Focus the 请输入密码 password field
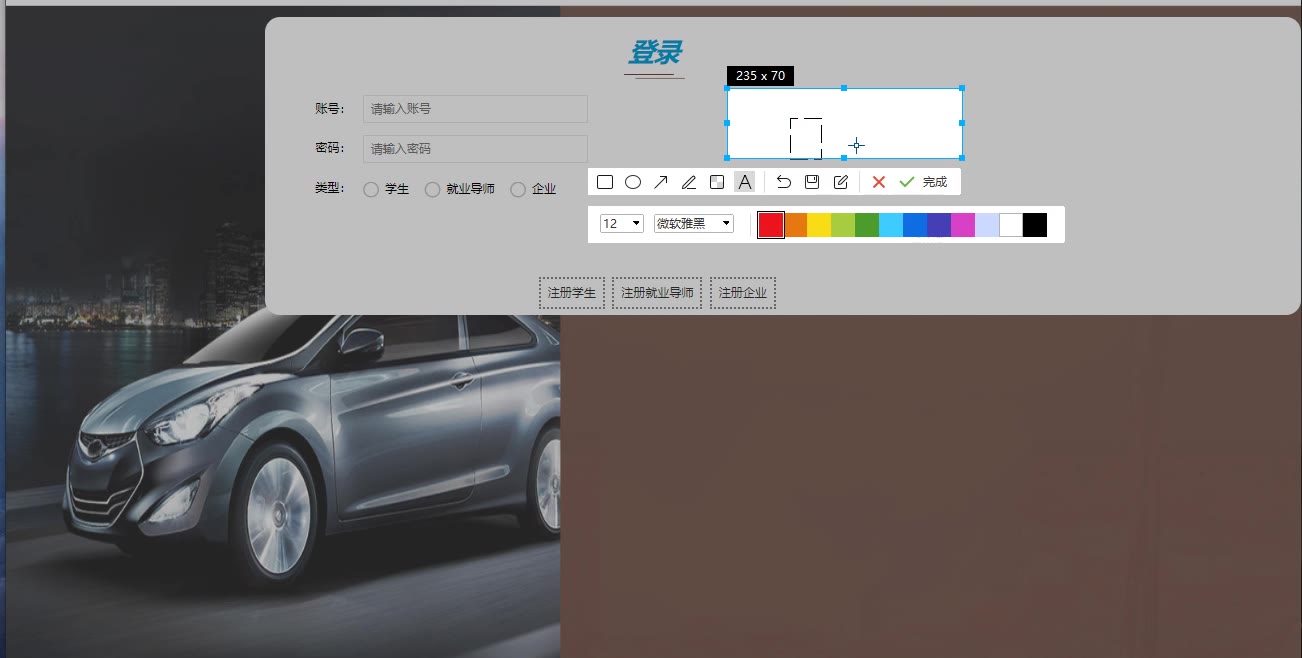Image resolution: width=1302 pixels, height=658 pixels. pyautogui.click(x=475, y=149)
